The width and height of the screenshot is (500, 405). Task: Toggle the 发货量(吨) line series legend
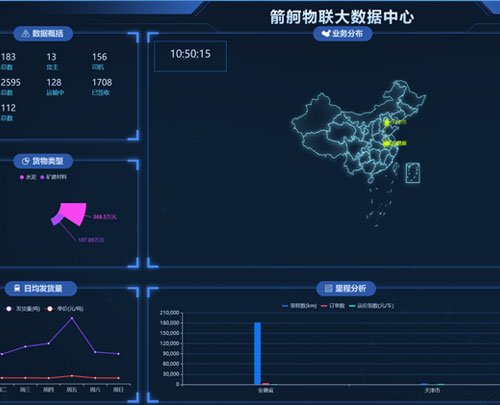[23, 309]
